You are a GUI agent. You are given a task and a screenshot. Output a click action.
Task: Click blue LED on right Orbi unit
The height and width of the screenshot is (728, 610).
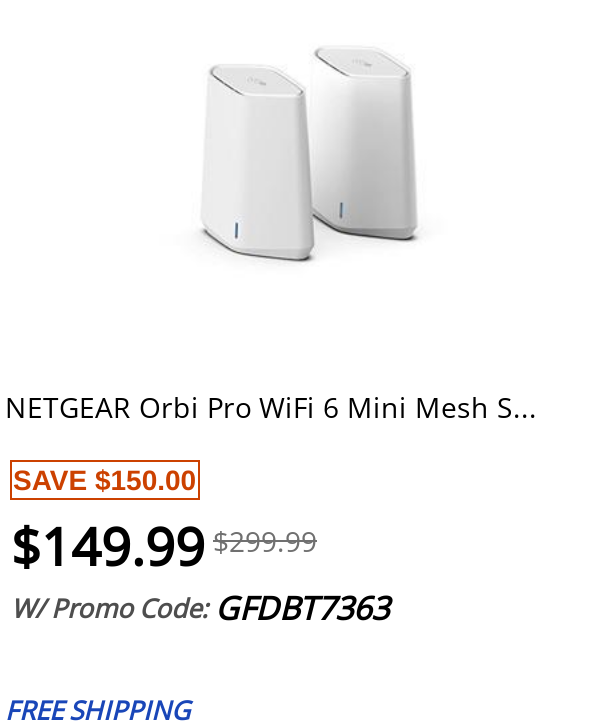tap(342, 209)
